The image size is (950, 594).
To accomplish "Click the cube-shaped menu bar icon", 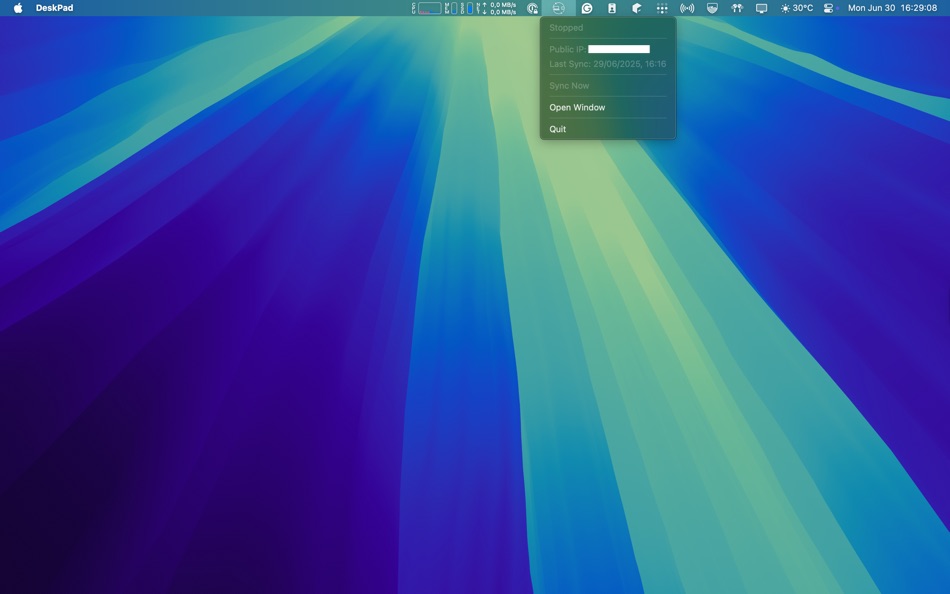I will coord(637,8).
